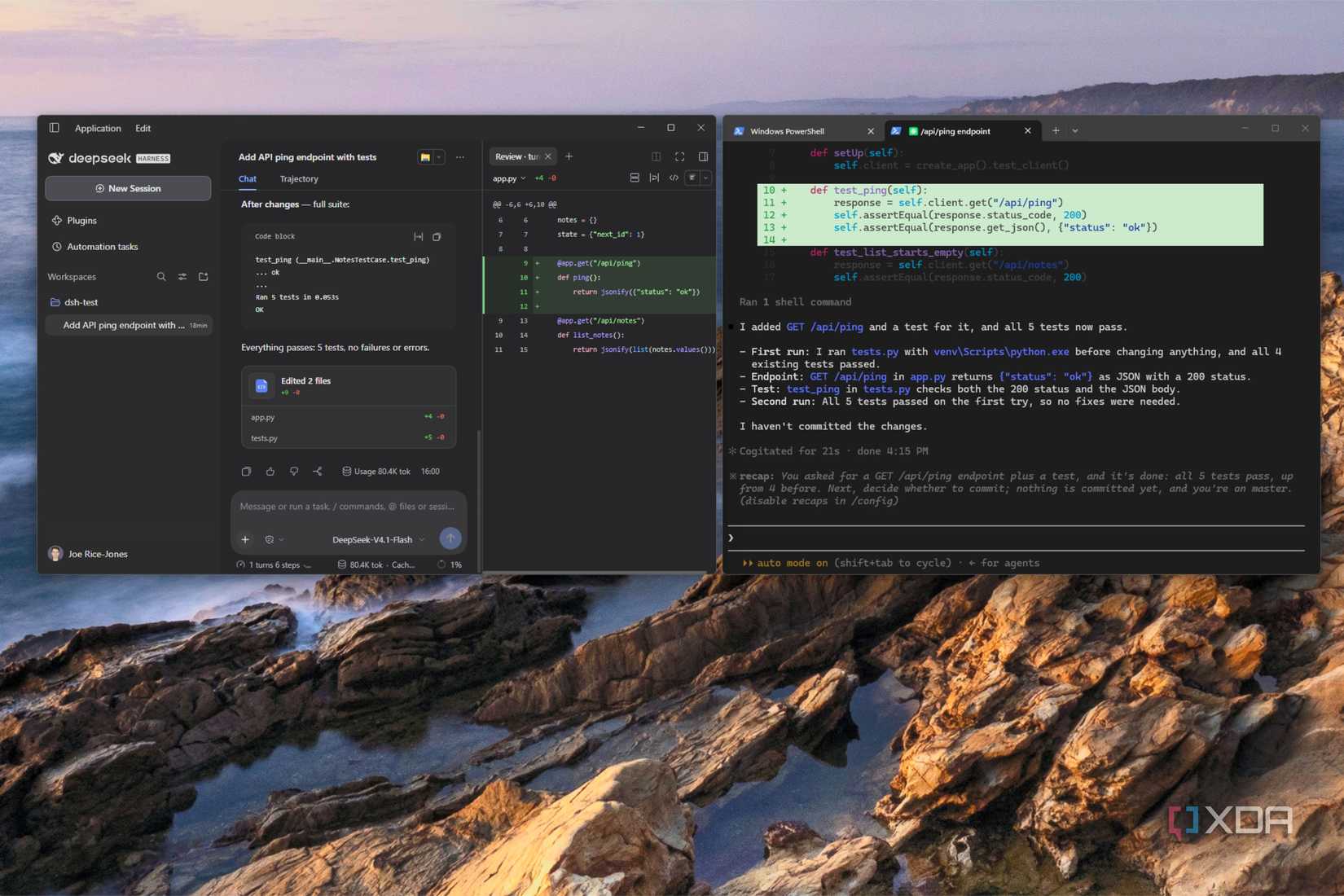Expand the app.py file selector dropdown

[509, 178]
